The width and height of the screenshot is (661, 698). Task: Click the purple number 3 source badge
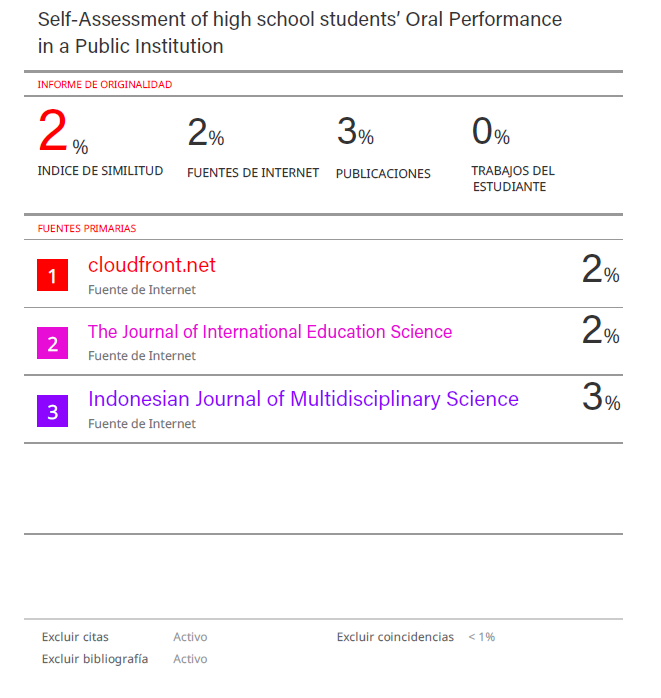tap(52, 411)
